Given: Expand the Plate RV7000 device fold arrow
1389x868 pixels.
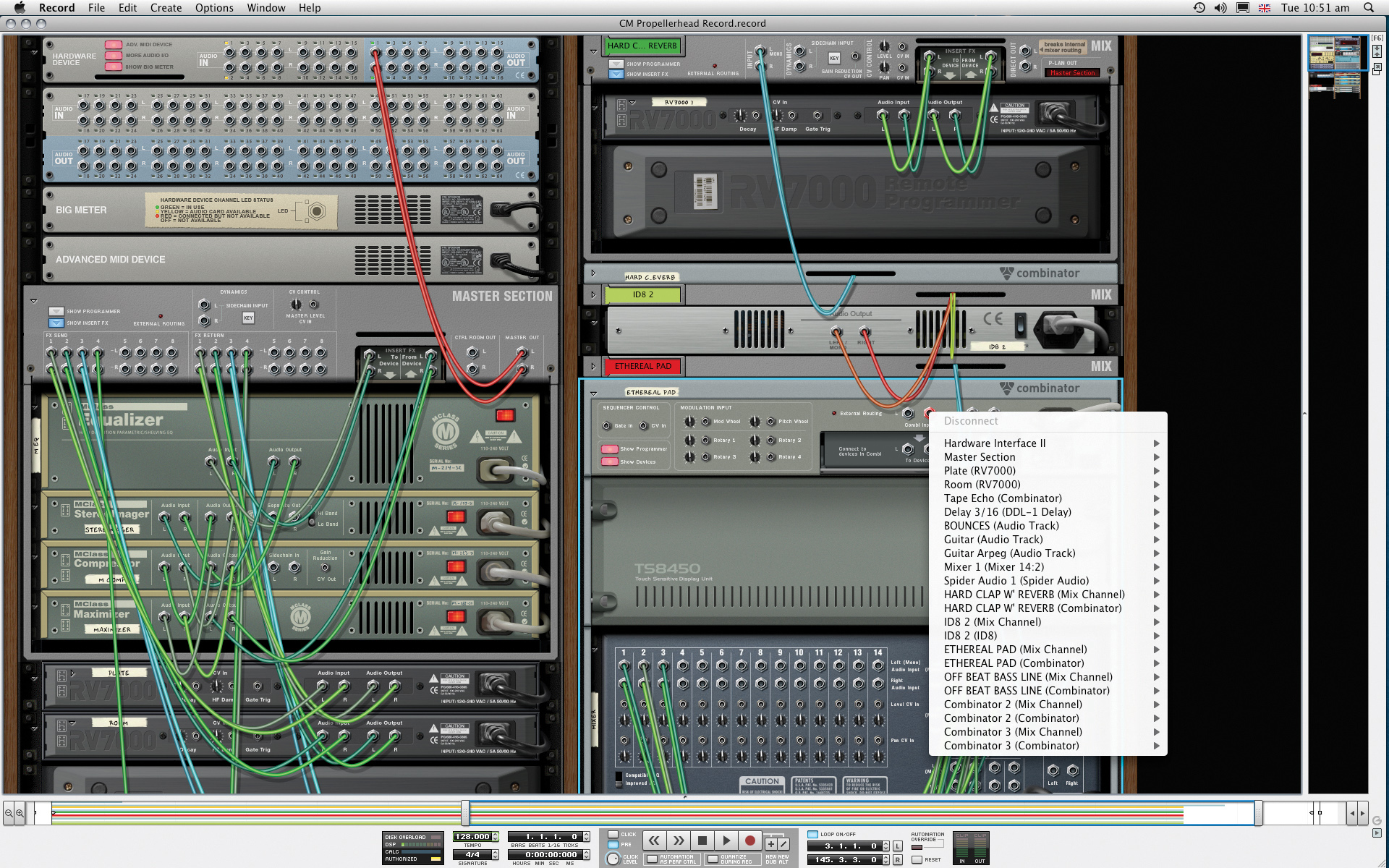Looking at the screenshot, I should [73, 673].
